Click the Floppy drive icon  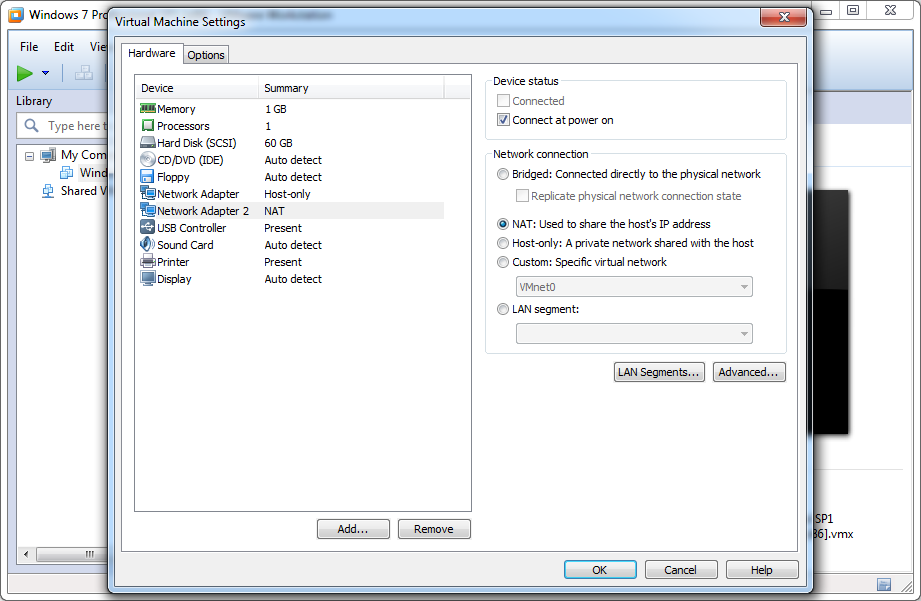148,177
